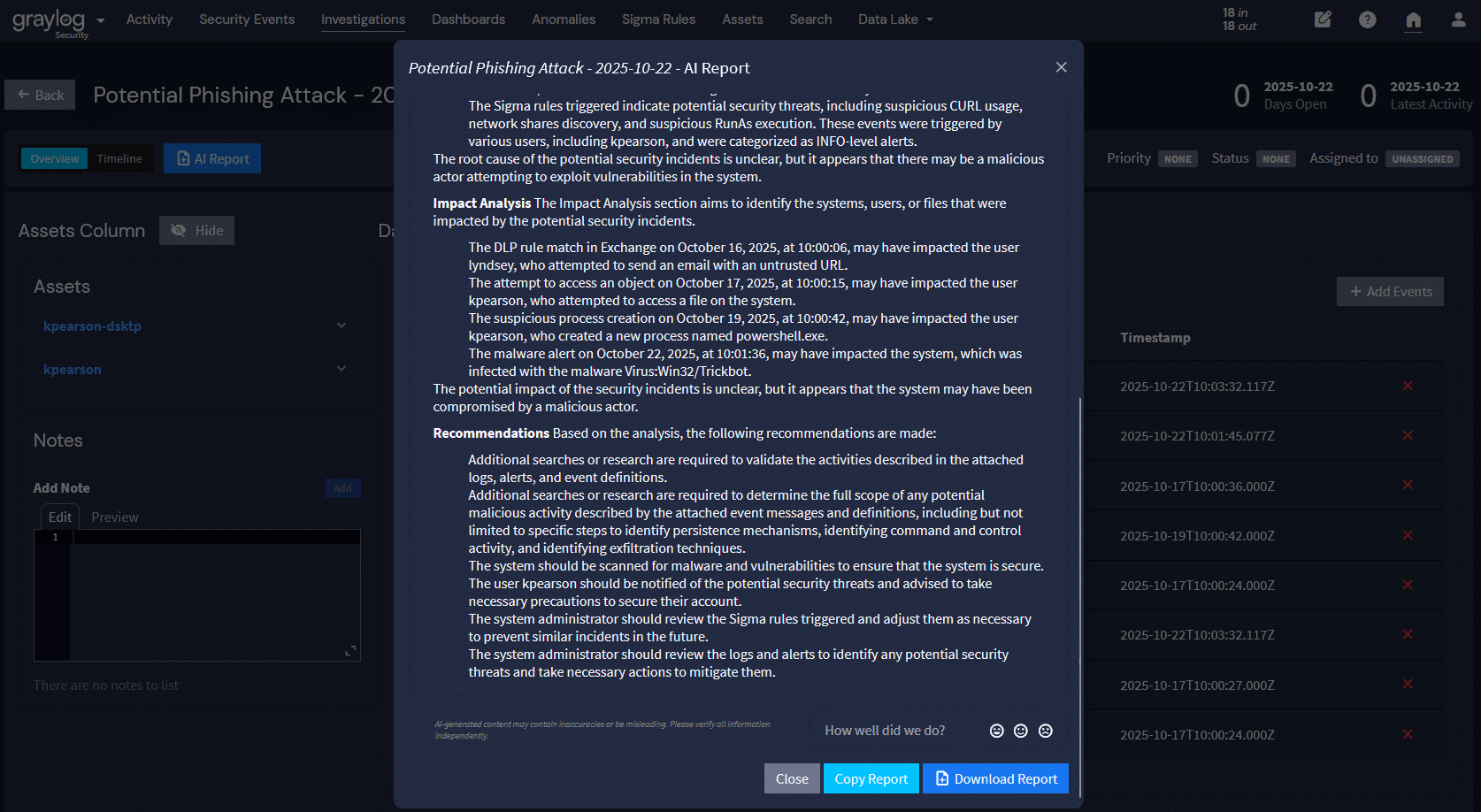1481x812 pixels.
Task: Hide the Assets Column using the eye toggle
Action: (x=196, y=230)
